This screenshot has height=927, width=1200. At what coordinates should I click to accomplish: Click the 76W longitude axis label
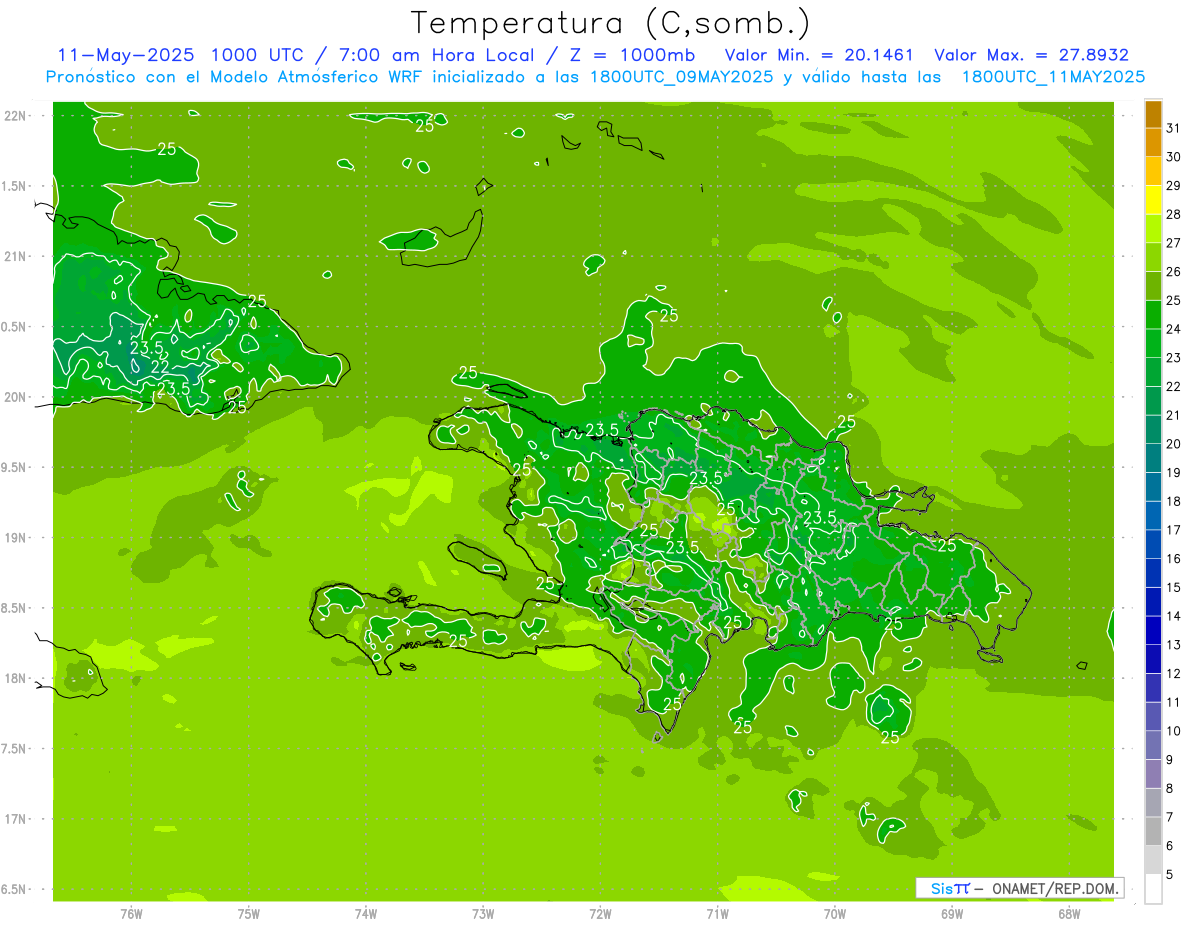pyautogui.click(x=131, y=914)
